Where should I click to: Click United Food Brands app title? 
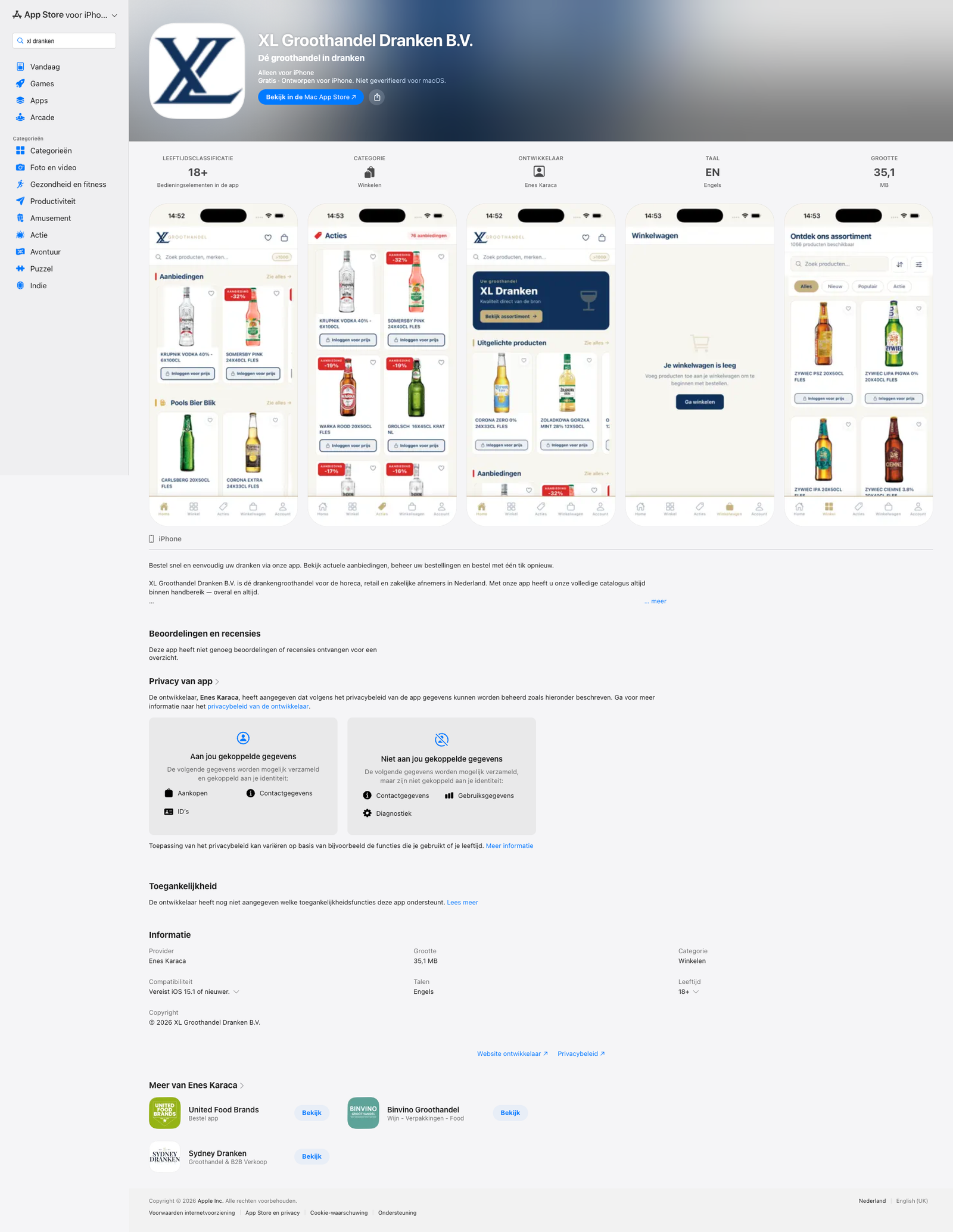(223, 1109)
